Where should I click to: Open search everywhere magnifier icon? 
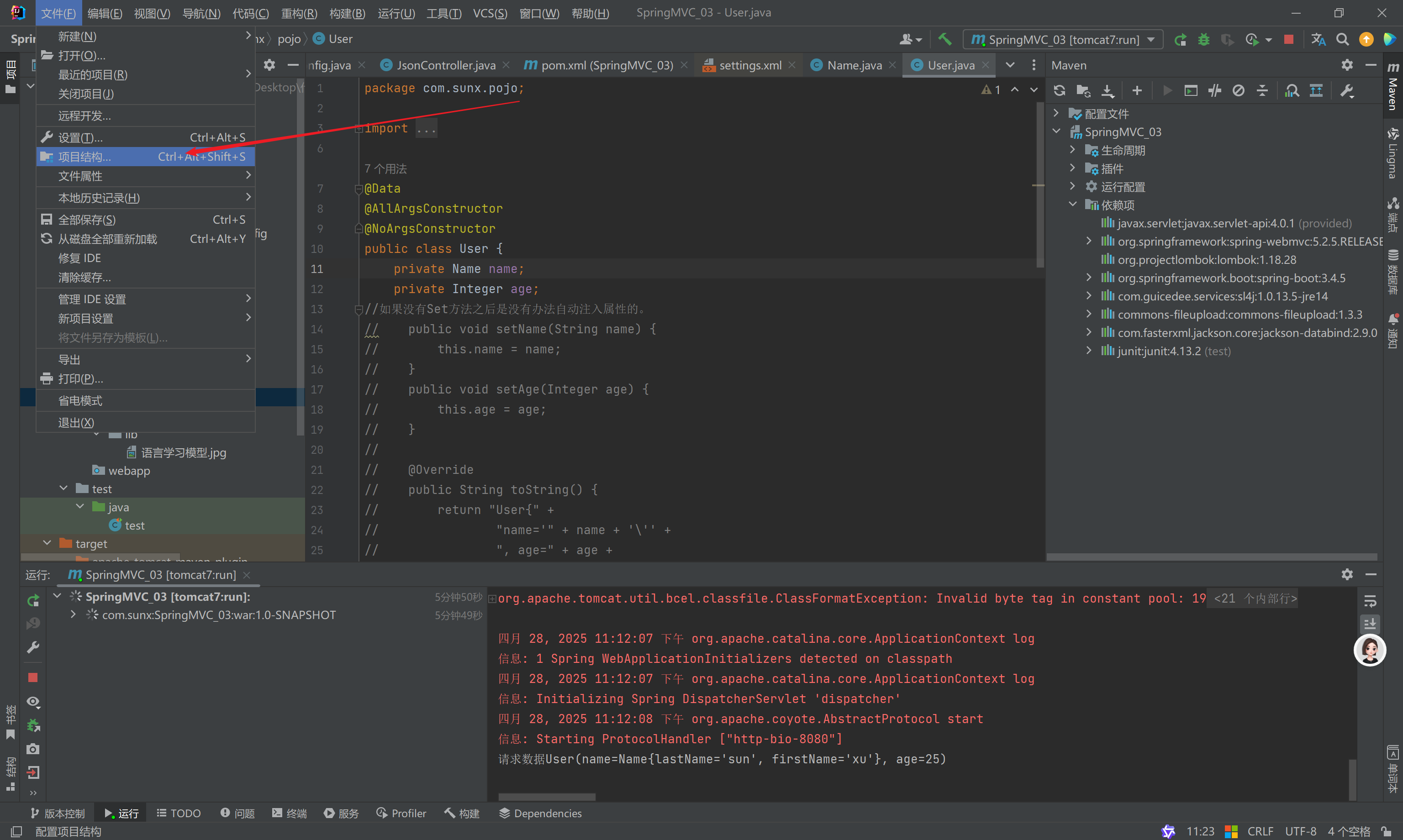pos(1342,40)
